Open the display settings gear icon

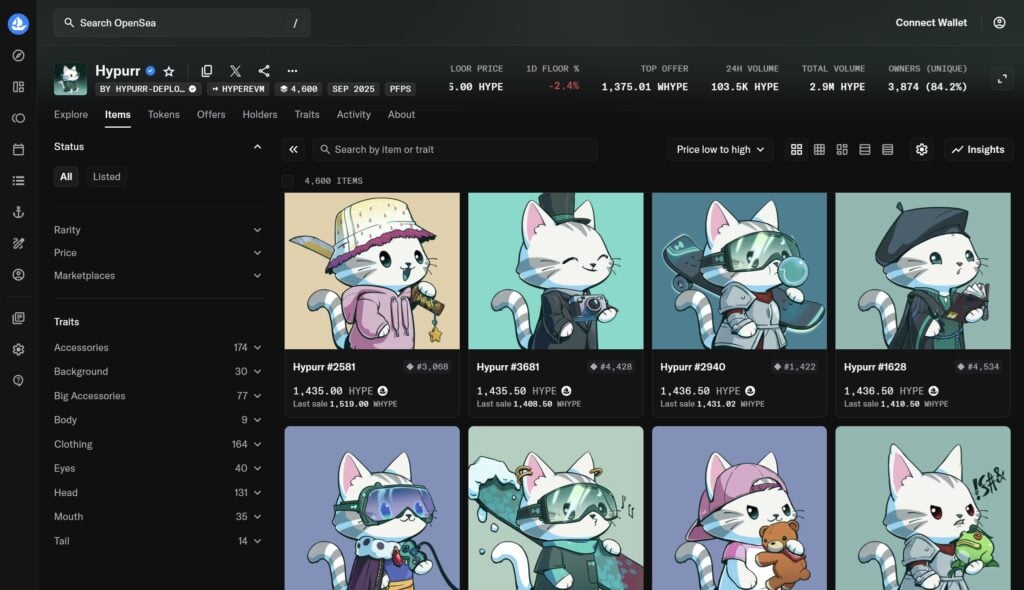(921, 150)
